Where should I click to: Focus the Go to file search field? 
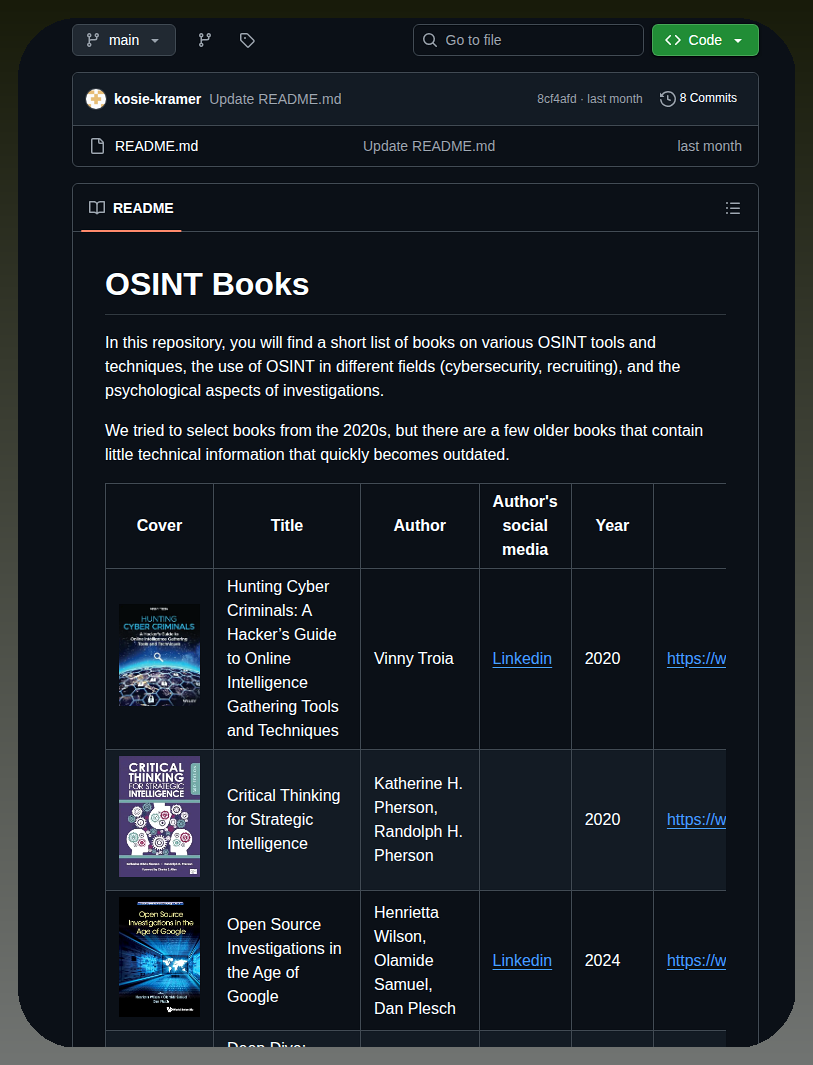528,40
